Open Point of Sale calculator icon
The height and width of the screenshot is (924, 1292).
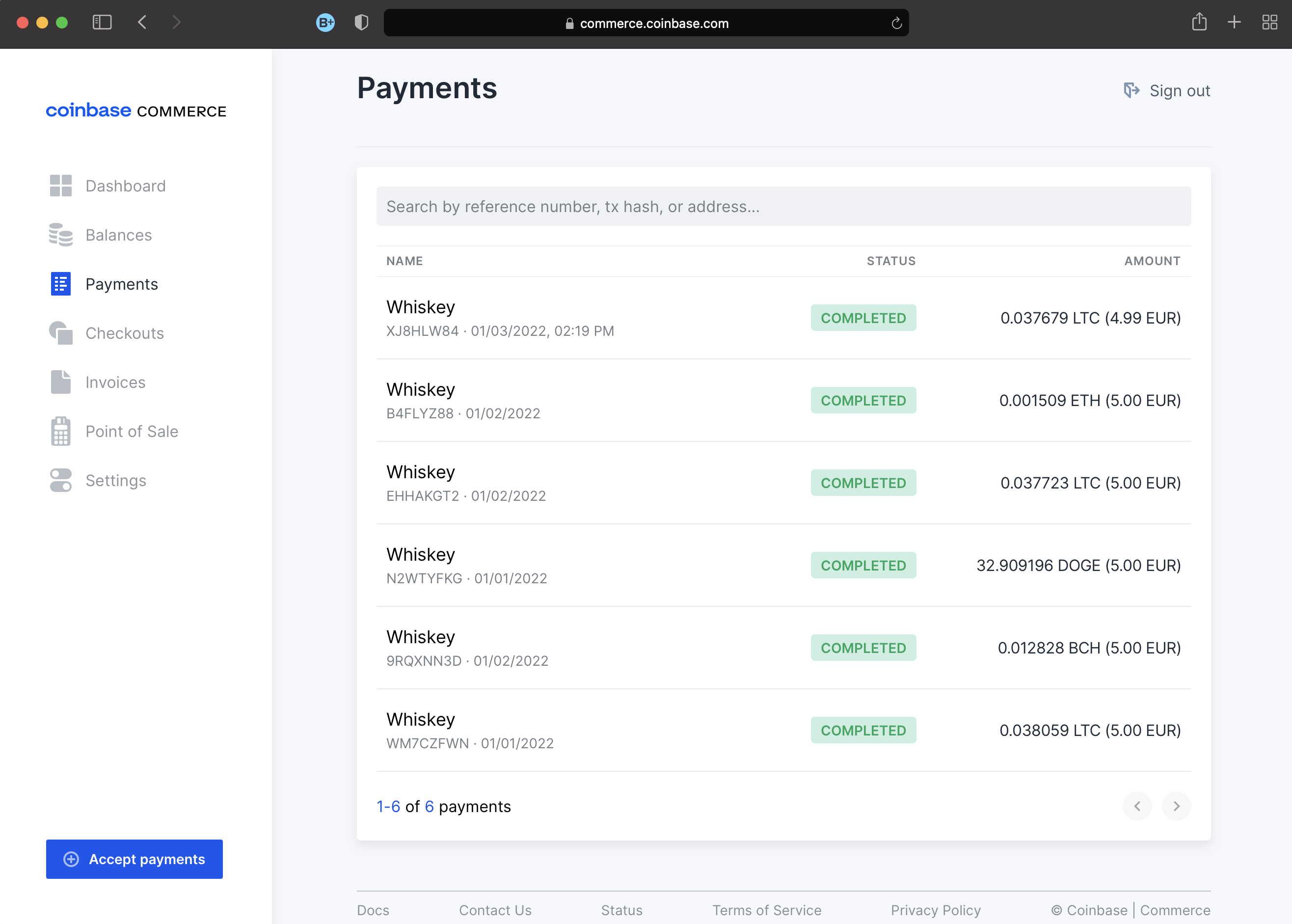60,431
